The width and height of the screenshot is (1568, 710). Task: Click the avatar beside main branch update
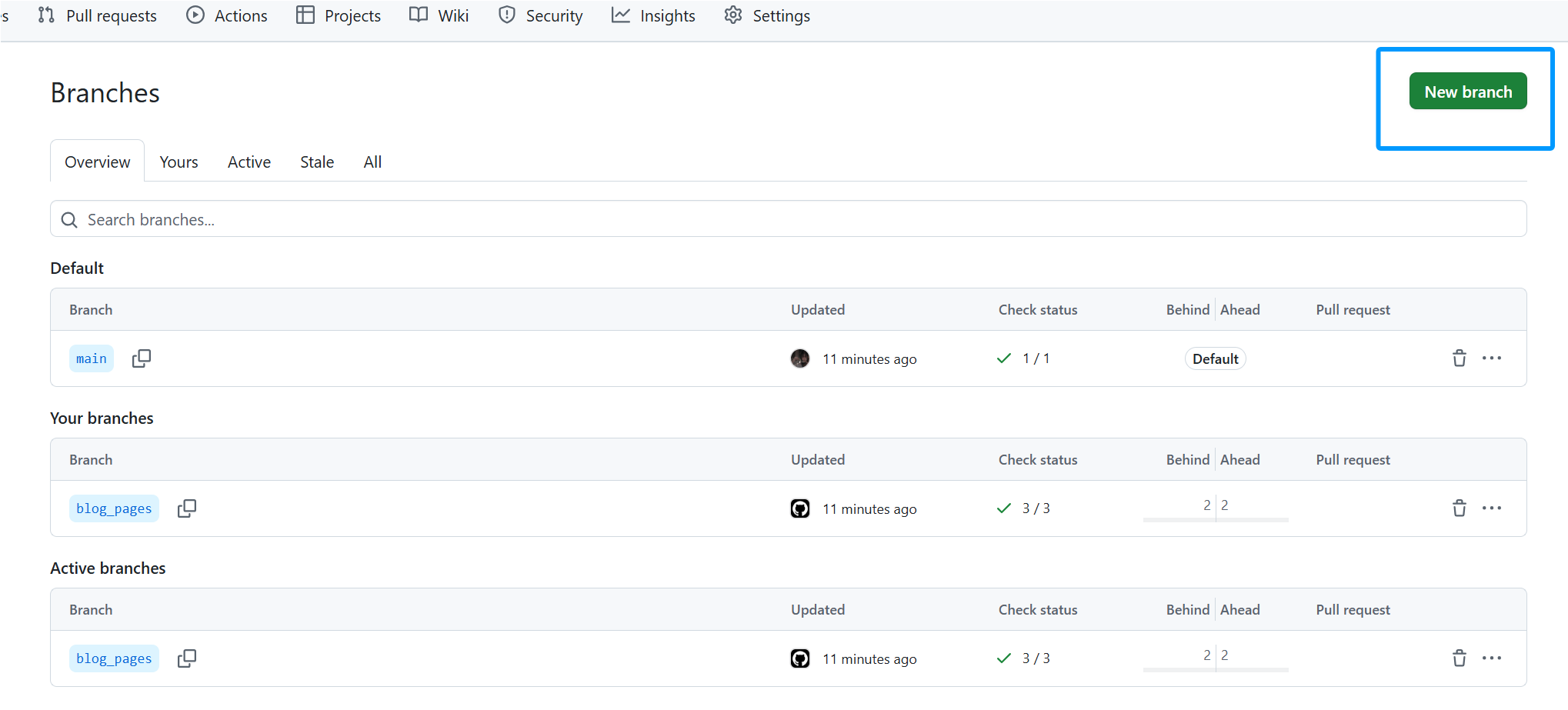click(x=800, y=358)
